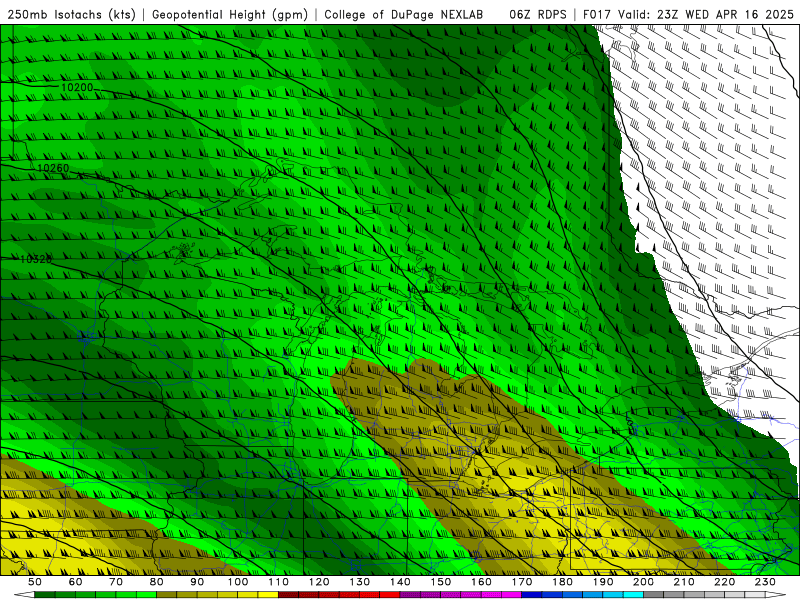Click the 170 value on the color scale
Image resolution: width=800 pixels, height=600 pixels.
tap(521, 582)
